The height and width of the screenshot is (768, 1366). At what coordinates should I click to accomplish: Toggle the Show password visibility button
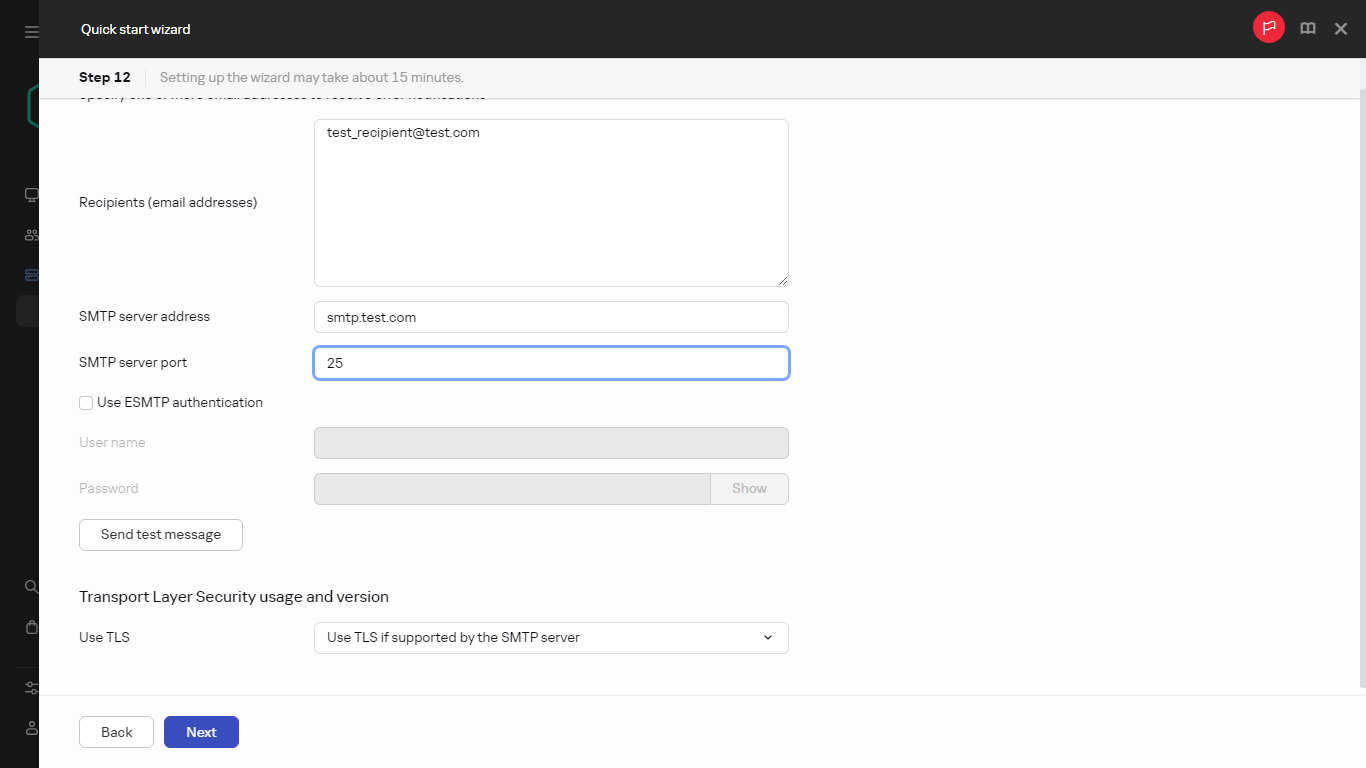coord(748,488)
